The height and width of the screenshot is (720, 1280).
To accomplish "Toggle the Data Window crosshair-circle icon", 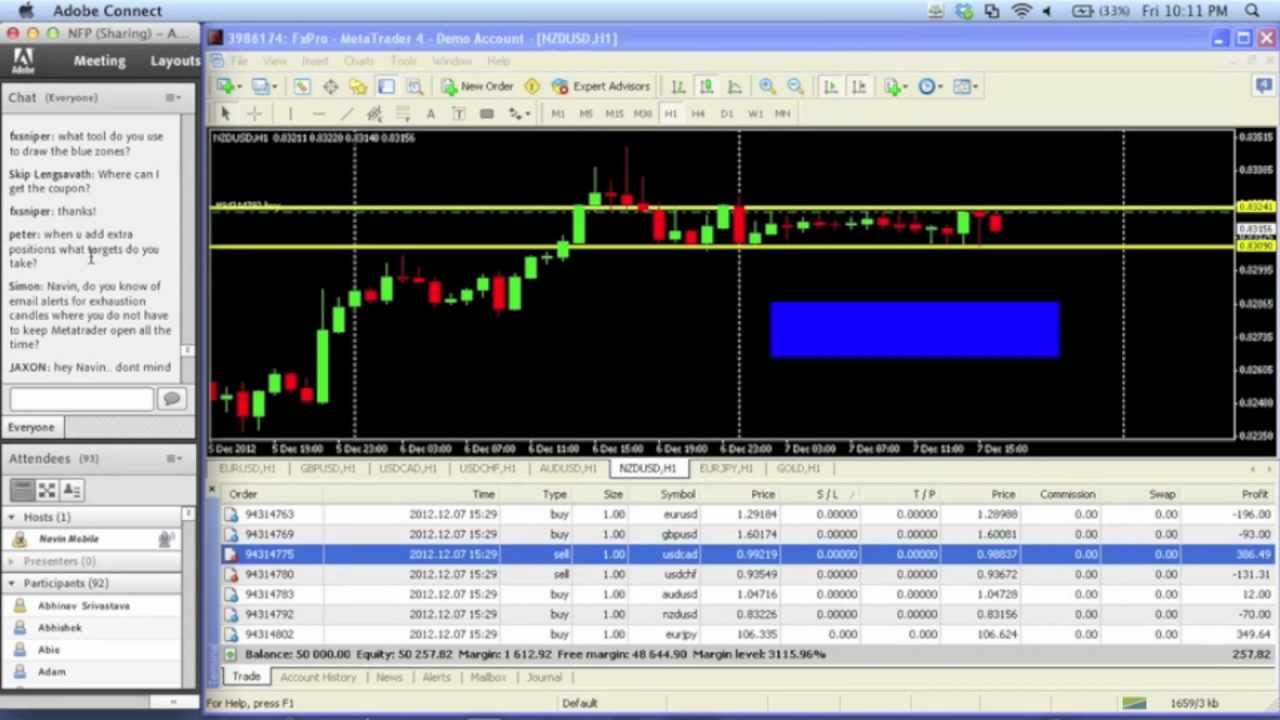I will pyautogui.click(x=330, y=86).
